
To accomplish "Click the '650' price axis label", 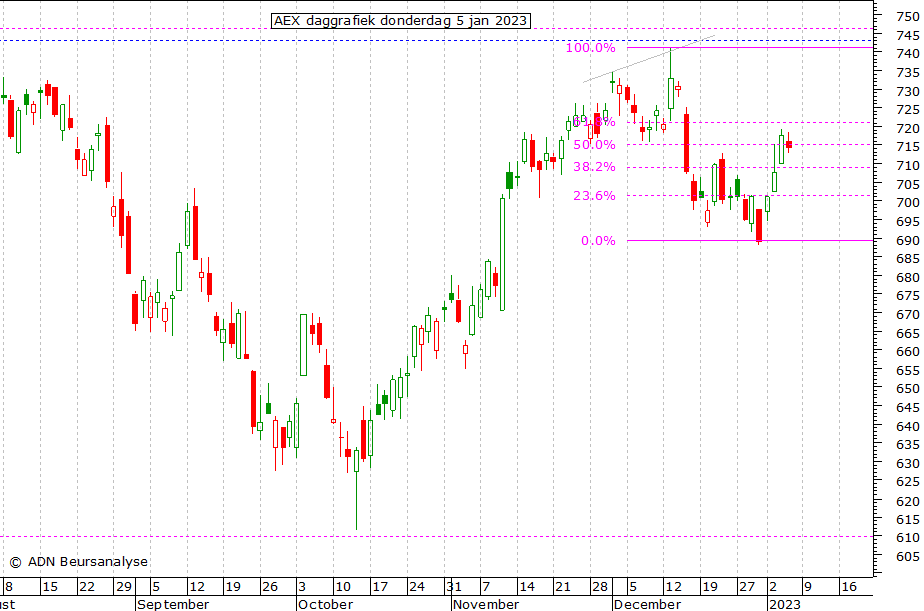I will click(908, 389).
